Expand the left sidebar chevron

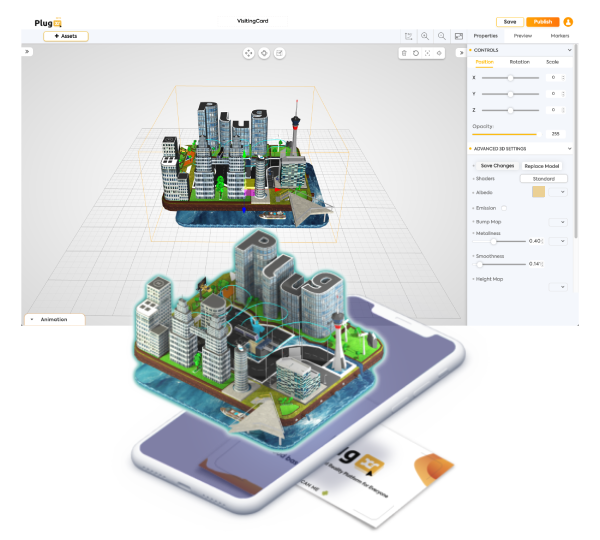pos(27,51)
